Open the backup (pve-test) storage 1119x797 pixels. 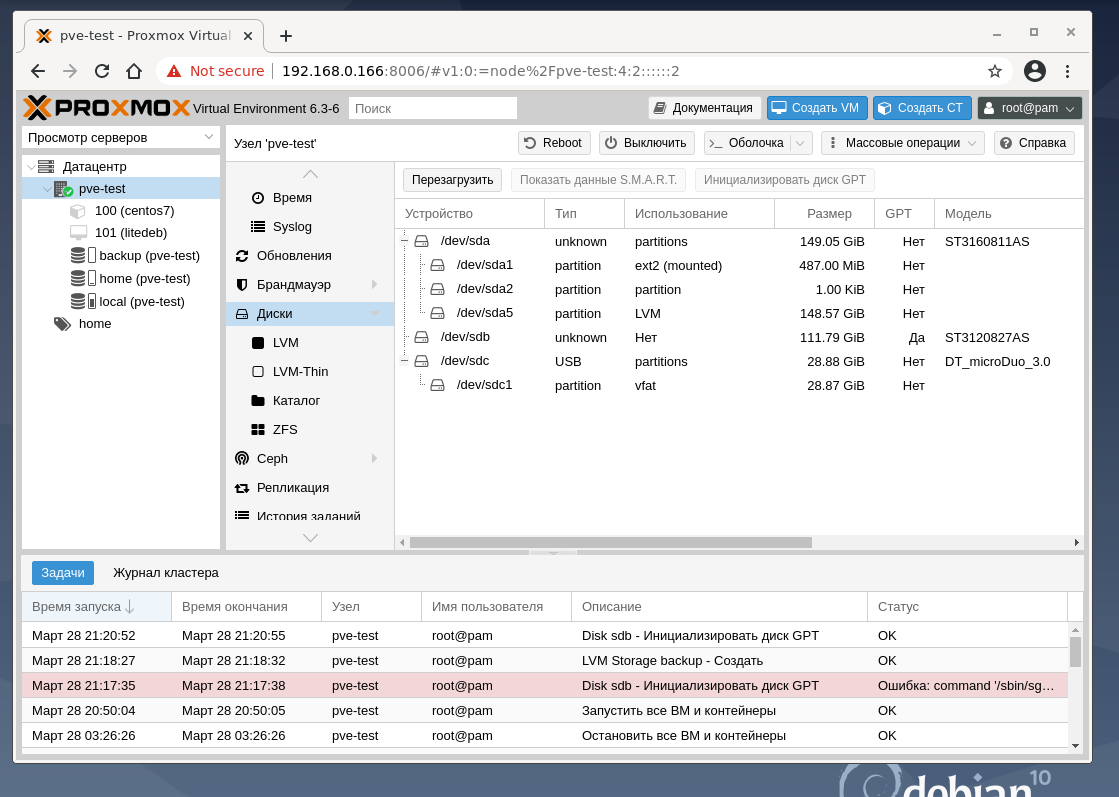[148, 256]
